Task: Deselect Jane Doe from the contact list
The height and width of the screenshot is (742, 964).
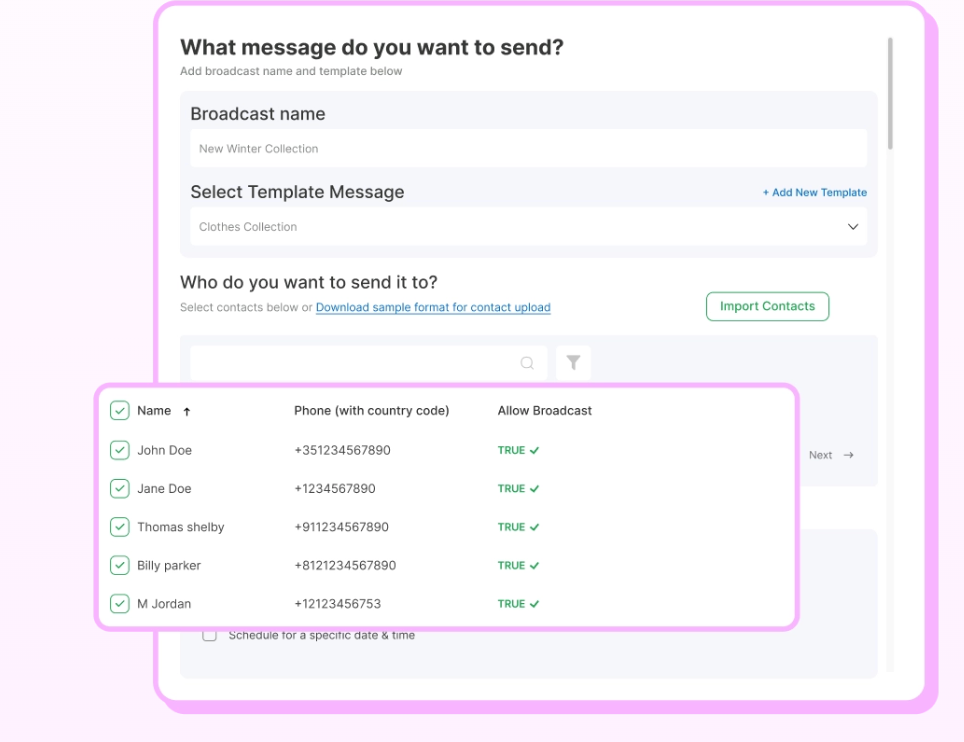Action: coord(119,488)
